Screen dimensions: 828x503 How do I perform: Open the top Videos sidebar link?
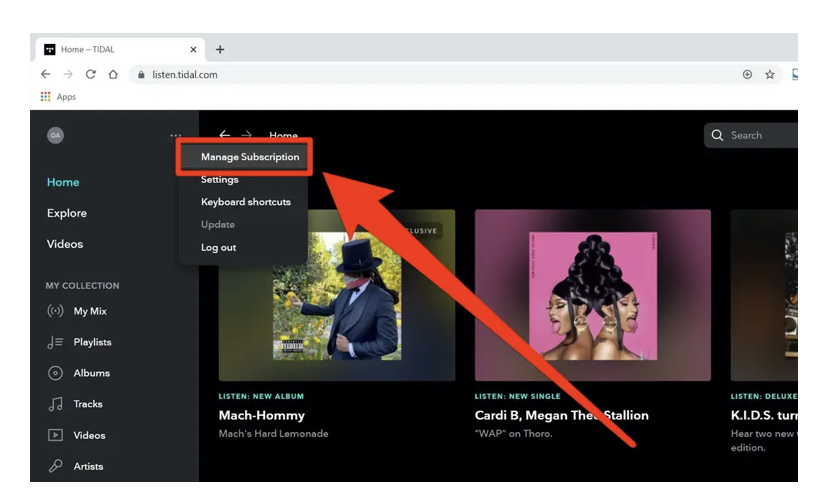point(64,244)
